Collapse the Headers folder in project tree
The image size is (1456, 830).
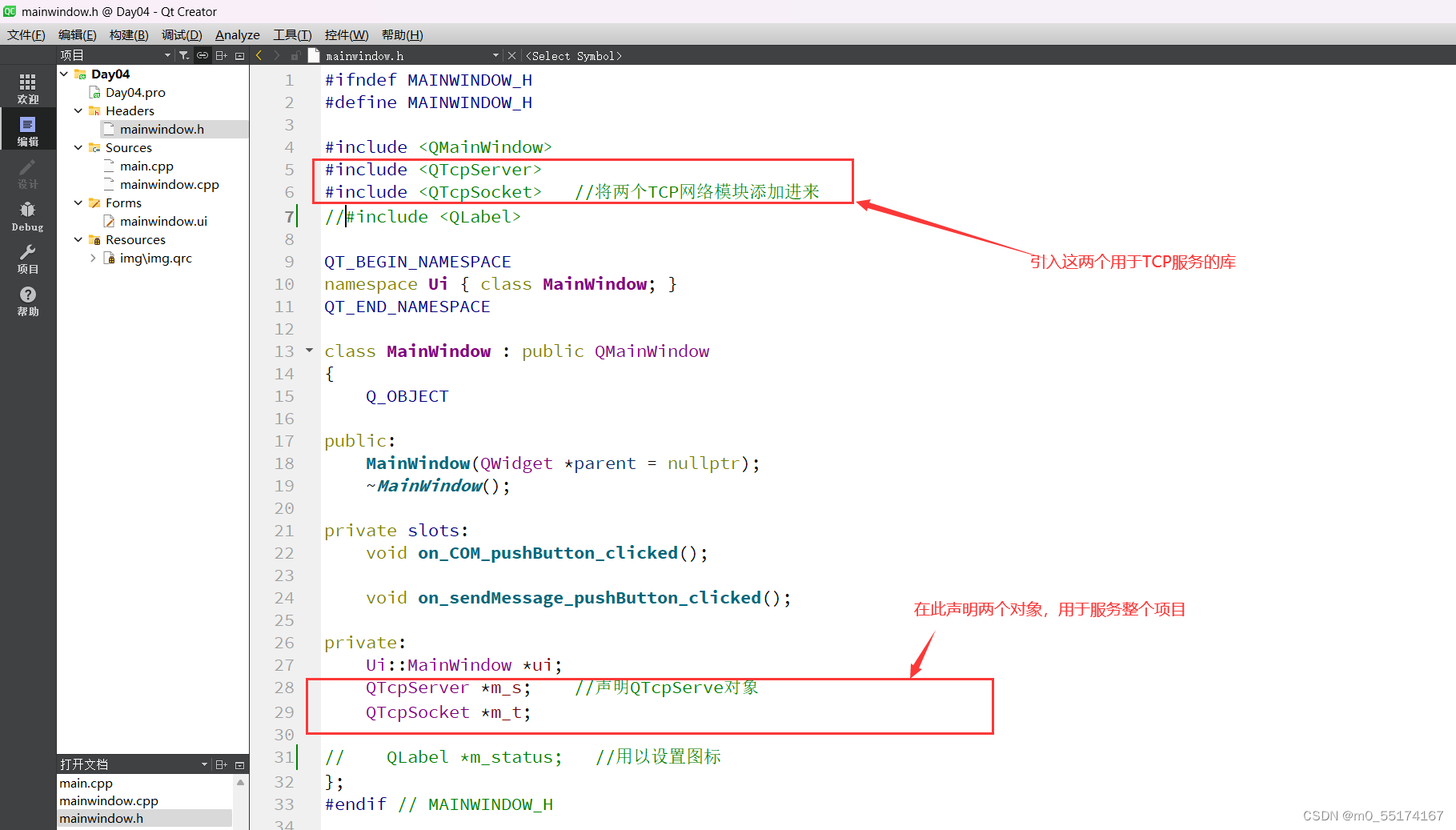point(78,110)
